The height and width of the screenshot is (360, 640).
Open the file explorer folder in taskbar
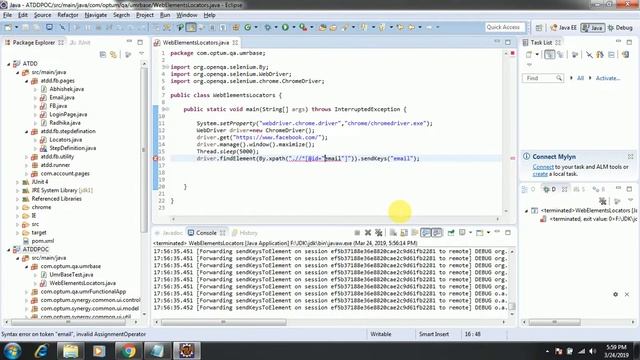pos(70,351)
